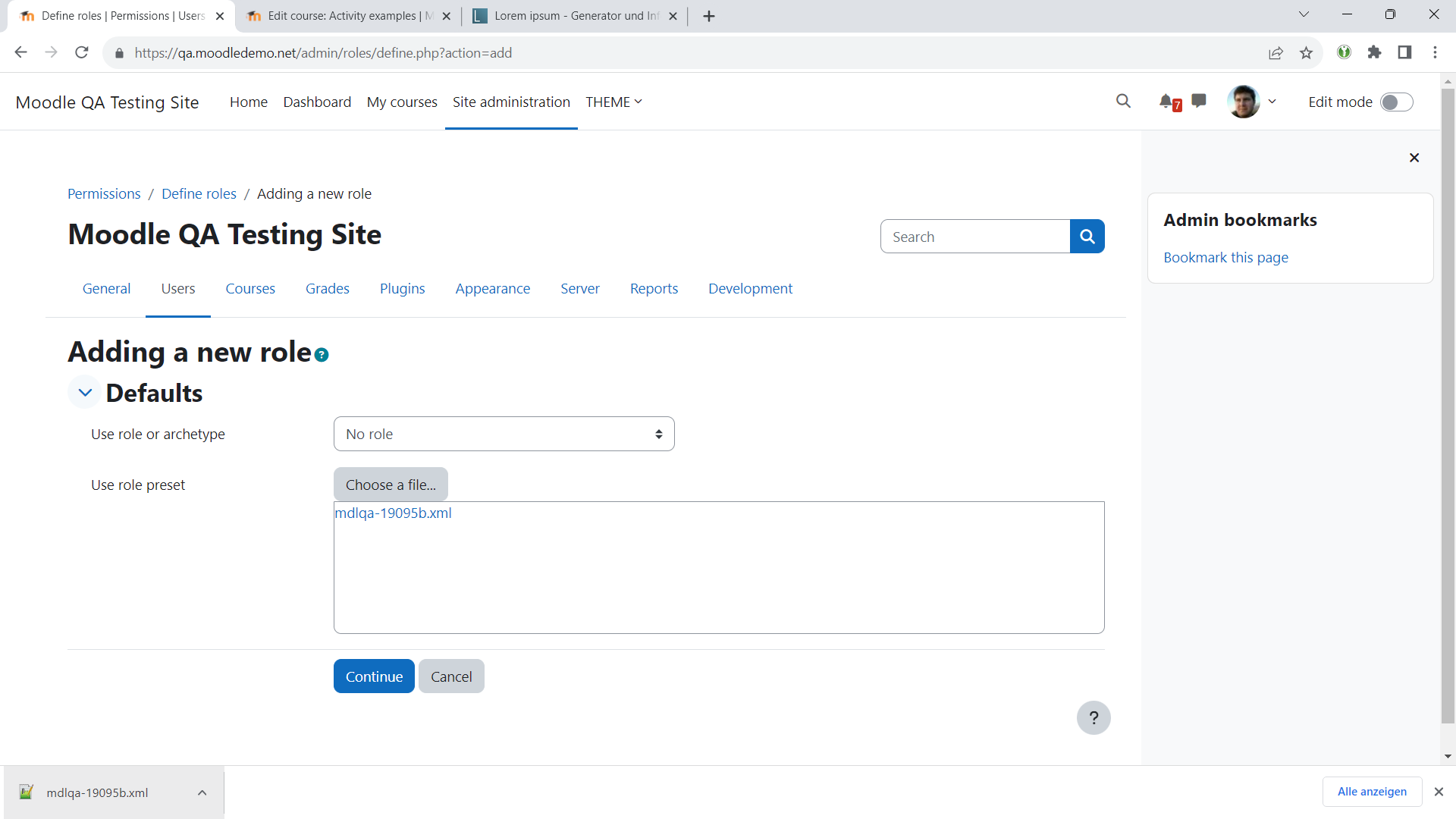Collapse the Defaults section
The height and width of the screenshot is (819, 1456).
click(85, 393)
